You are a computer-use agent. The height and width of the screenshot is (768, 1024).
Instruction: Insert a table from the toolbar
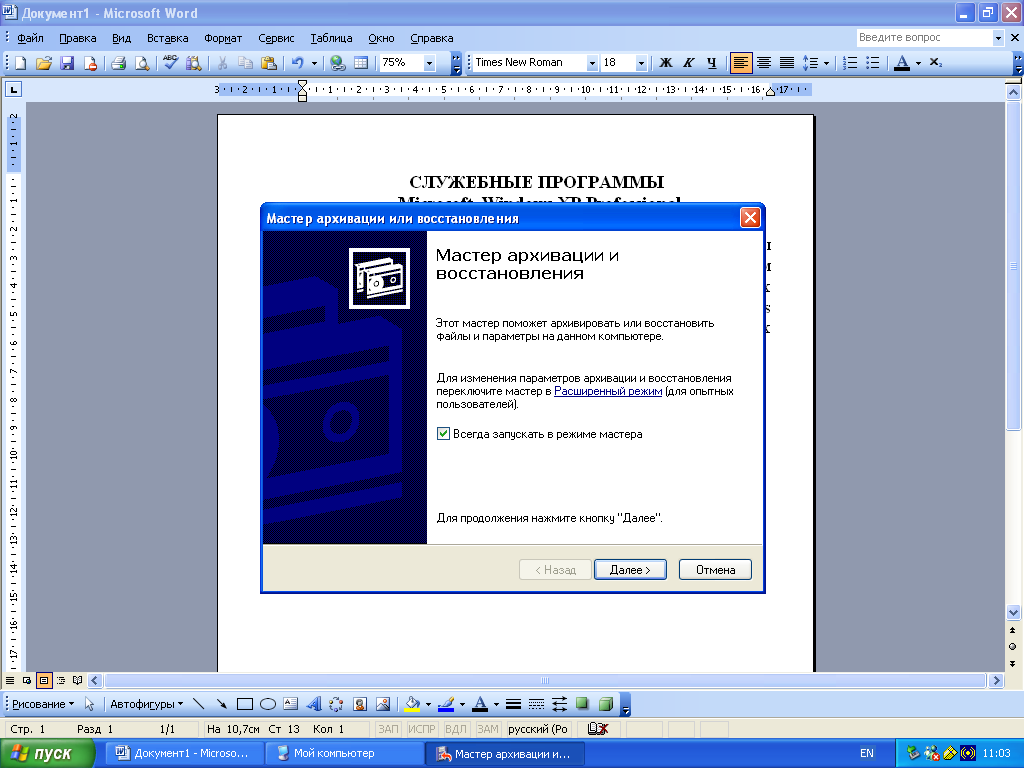(x=360, y=63)
